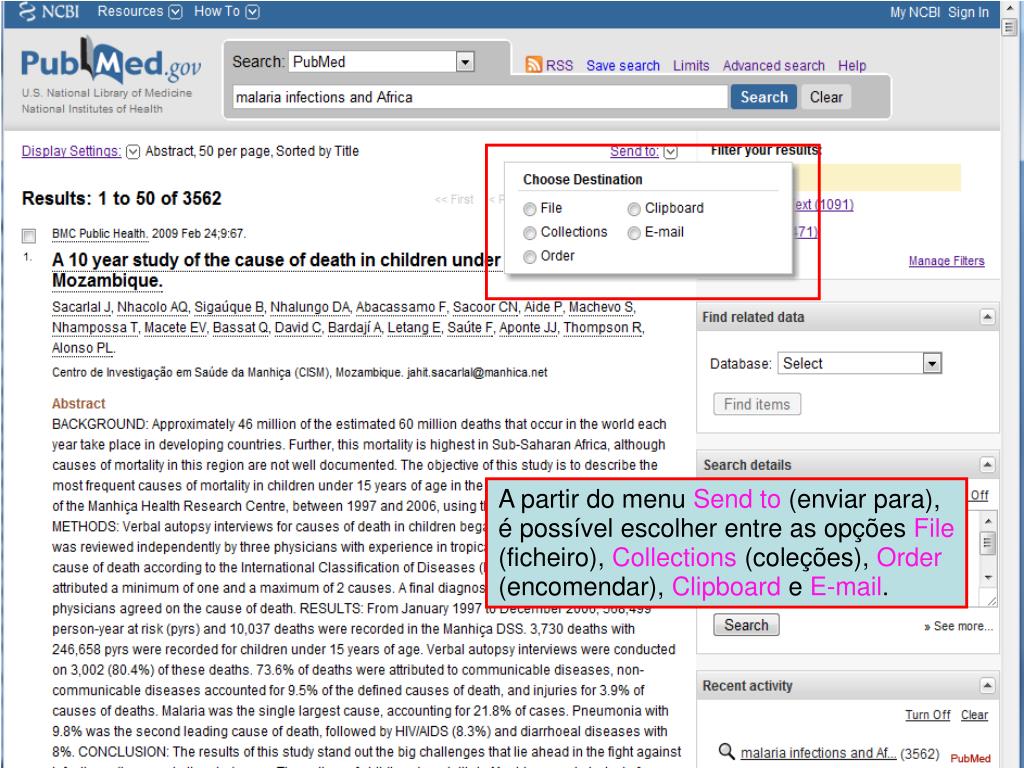Screen dimensions: 1024x768
Task: Click search details box scroll down arrow
Action: click(x=987, y=578)
